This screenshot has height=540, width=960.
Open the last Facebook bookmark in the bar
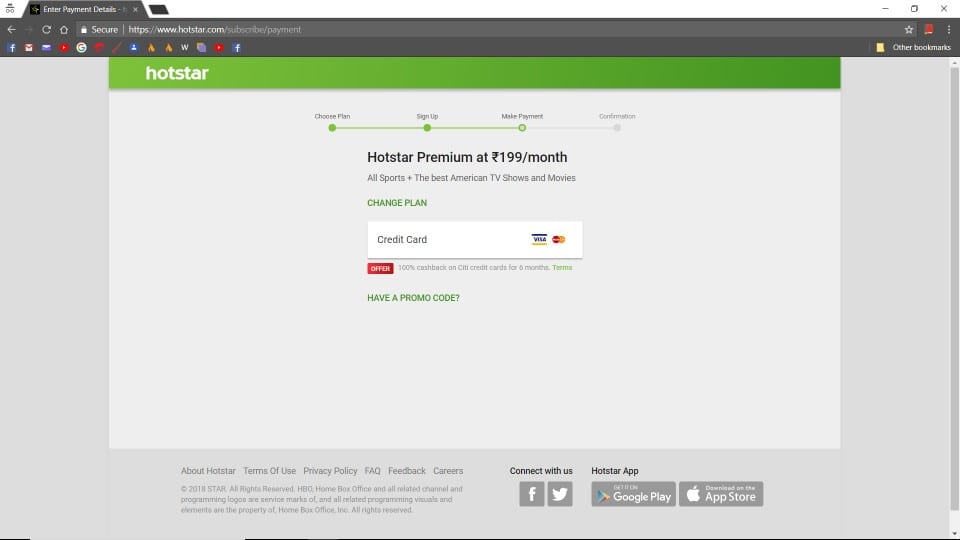[236, 47]
